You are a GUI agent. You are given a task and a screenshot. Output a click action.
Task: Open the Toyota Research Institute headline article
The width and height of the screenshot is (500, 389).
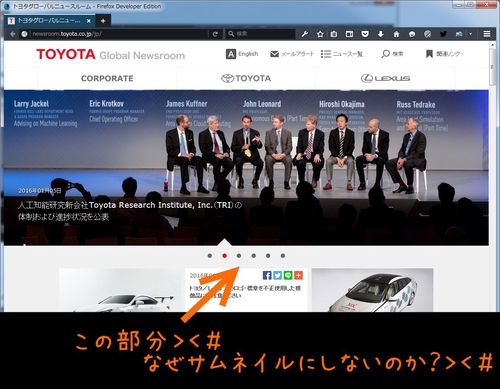pos(130,211)
